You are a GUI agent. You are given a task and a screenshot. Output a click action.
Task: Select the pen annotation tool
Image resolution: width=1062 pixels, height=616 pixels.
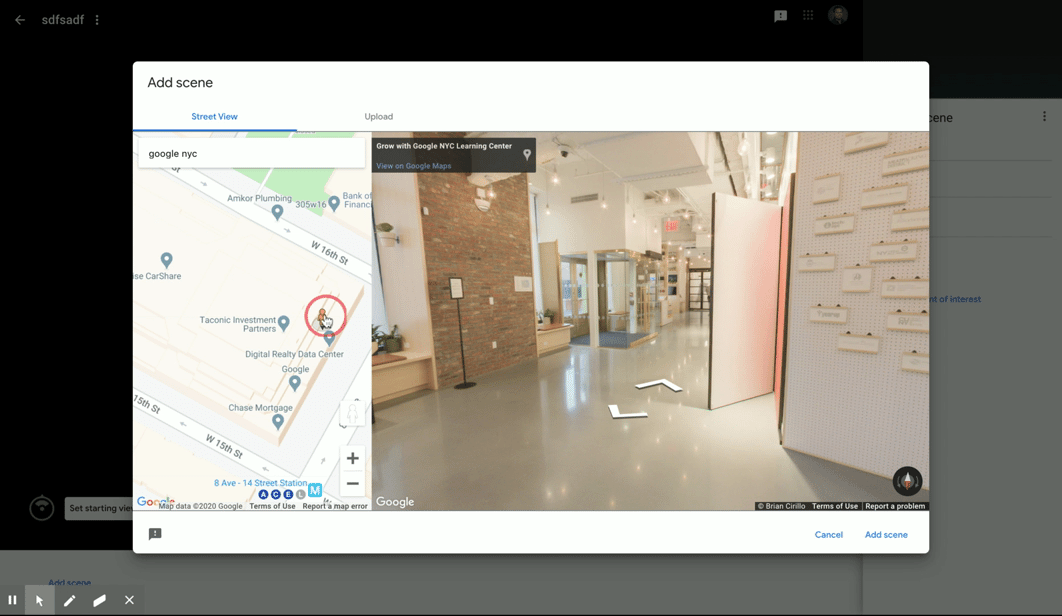[x=70, y=600]
